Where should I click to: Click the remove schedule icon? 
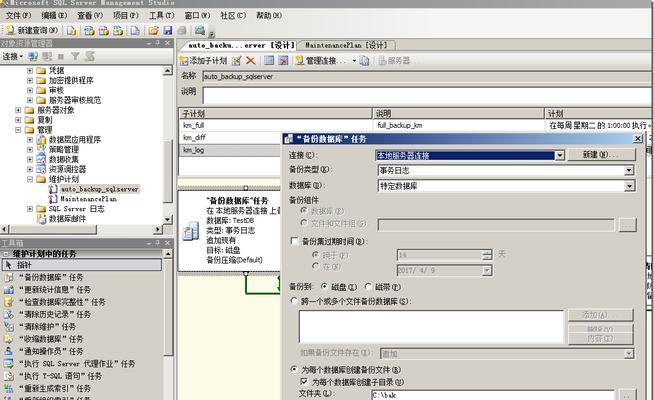283,60
